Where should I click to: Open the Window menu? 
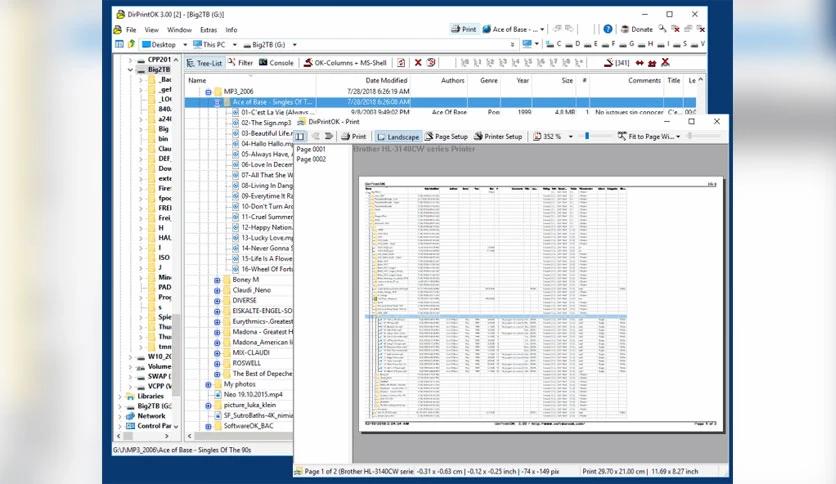(179, 30)
